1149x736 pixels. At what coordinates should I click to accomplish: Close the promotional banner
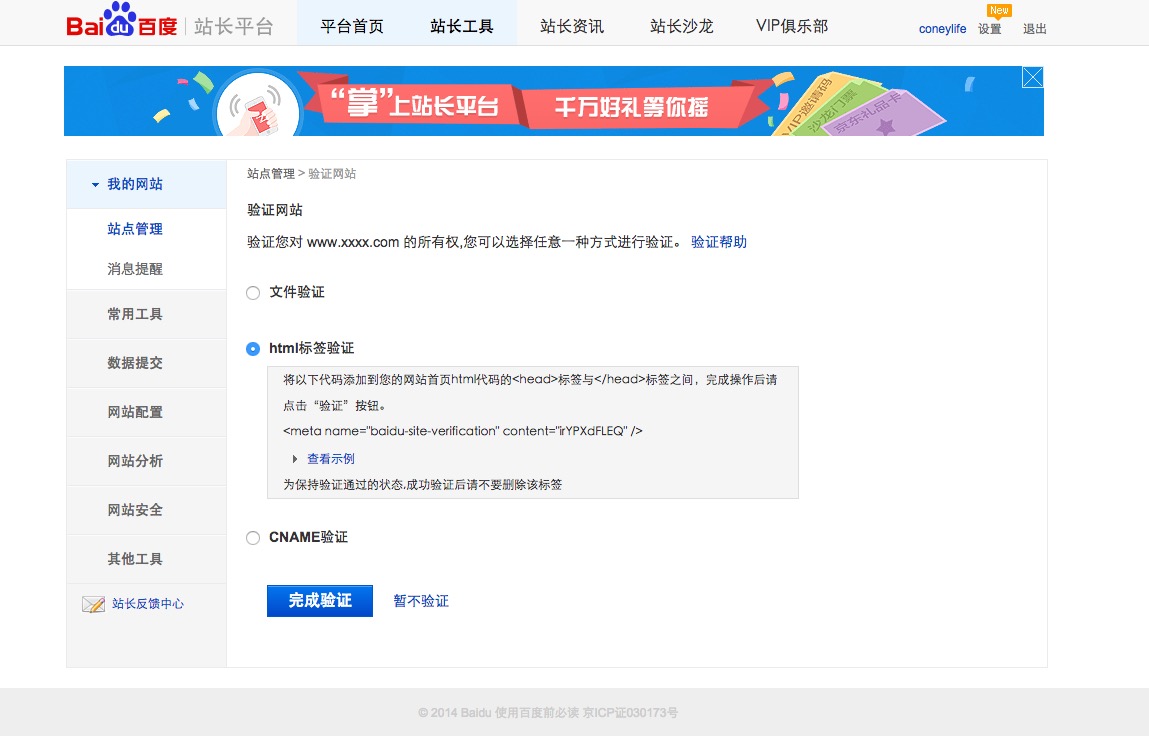pyautogui.click(x=1032, y=77)
